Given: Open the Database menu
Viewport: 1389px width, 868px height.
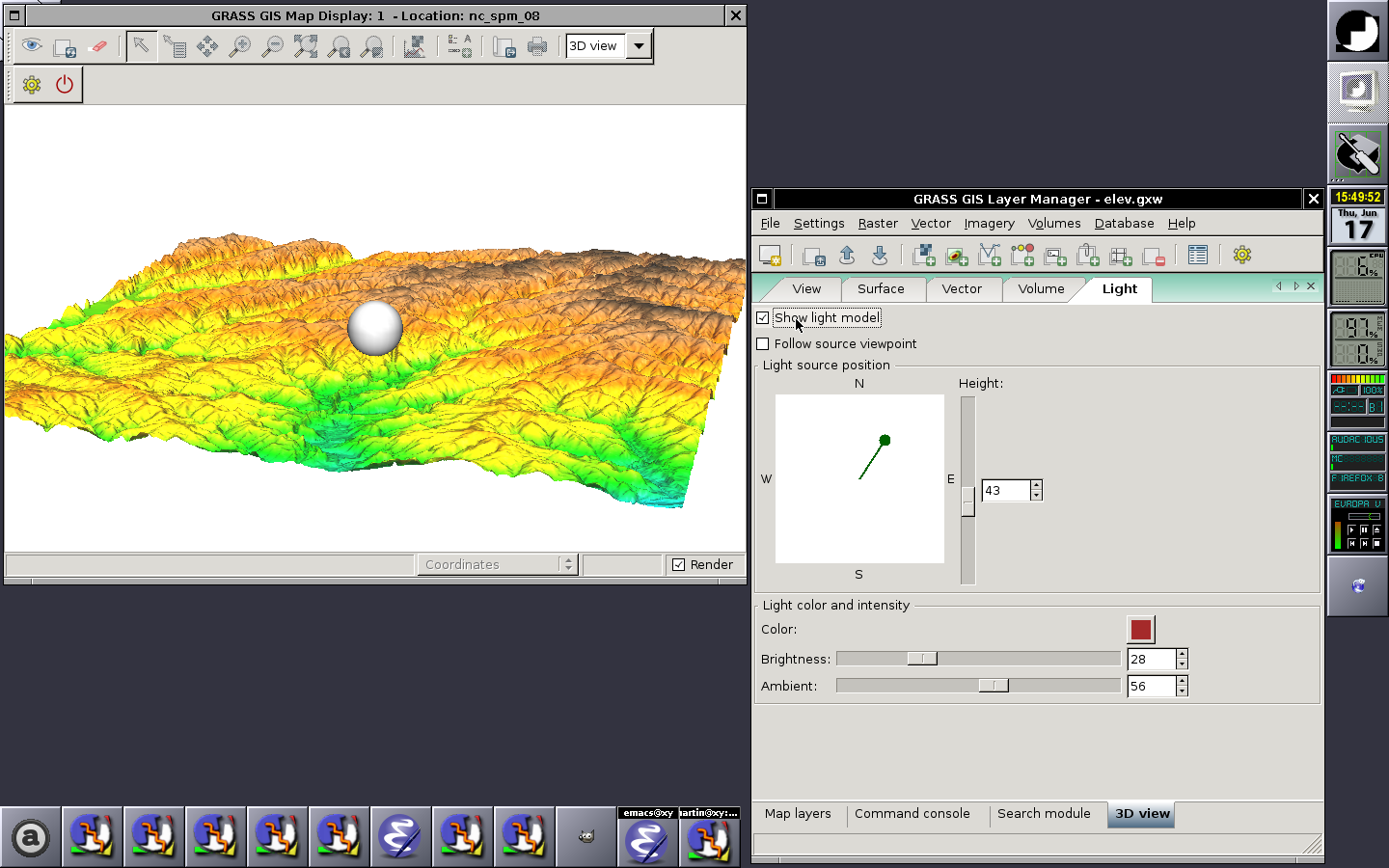Looking at the screenshot, I should (1124, 223).
